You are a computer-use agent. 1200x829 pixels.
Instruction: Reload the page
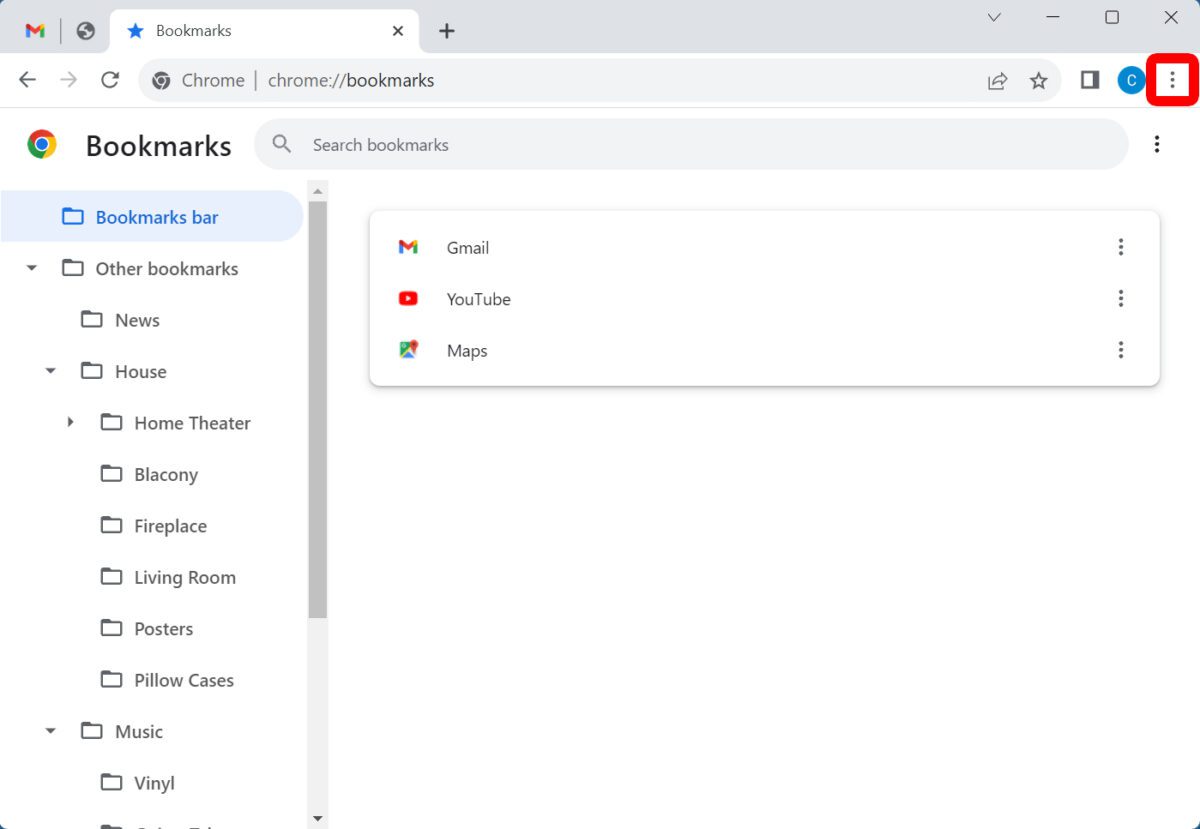coord(110,80)
